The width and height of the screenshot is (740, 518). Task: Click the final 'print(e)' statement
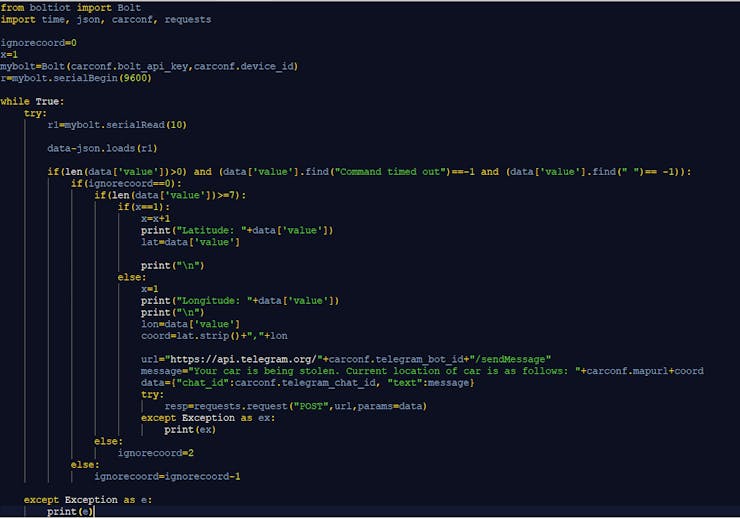[x=70, y=511]
